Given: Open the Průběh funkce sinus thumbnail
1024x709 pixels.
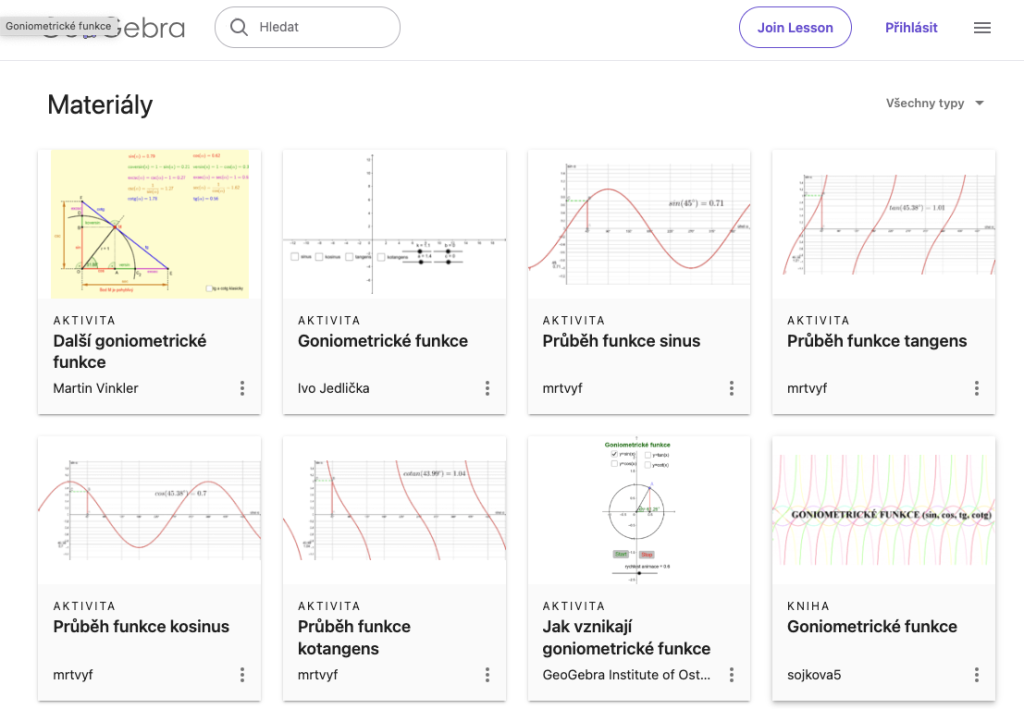Looking at the screenshot, I should coord(639,224).
